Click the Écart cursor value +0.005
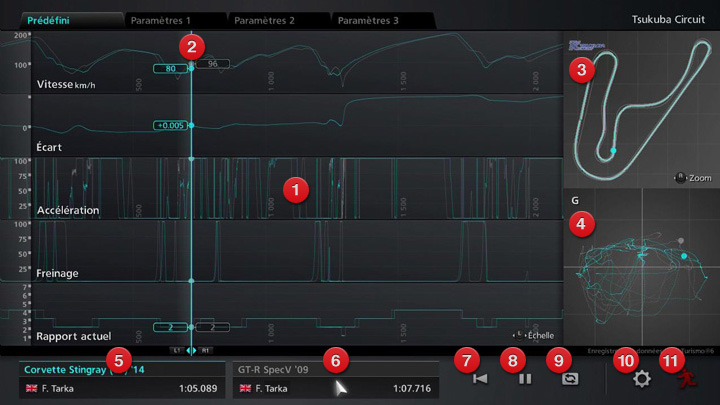 tap(170, 125)
